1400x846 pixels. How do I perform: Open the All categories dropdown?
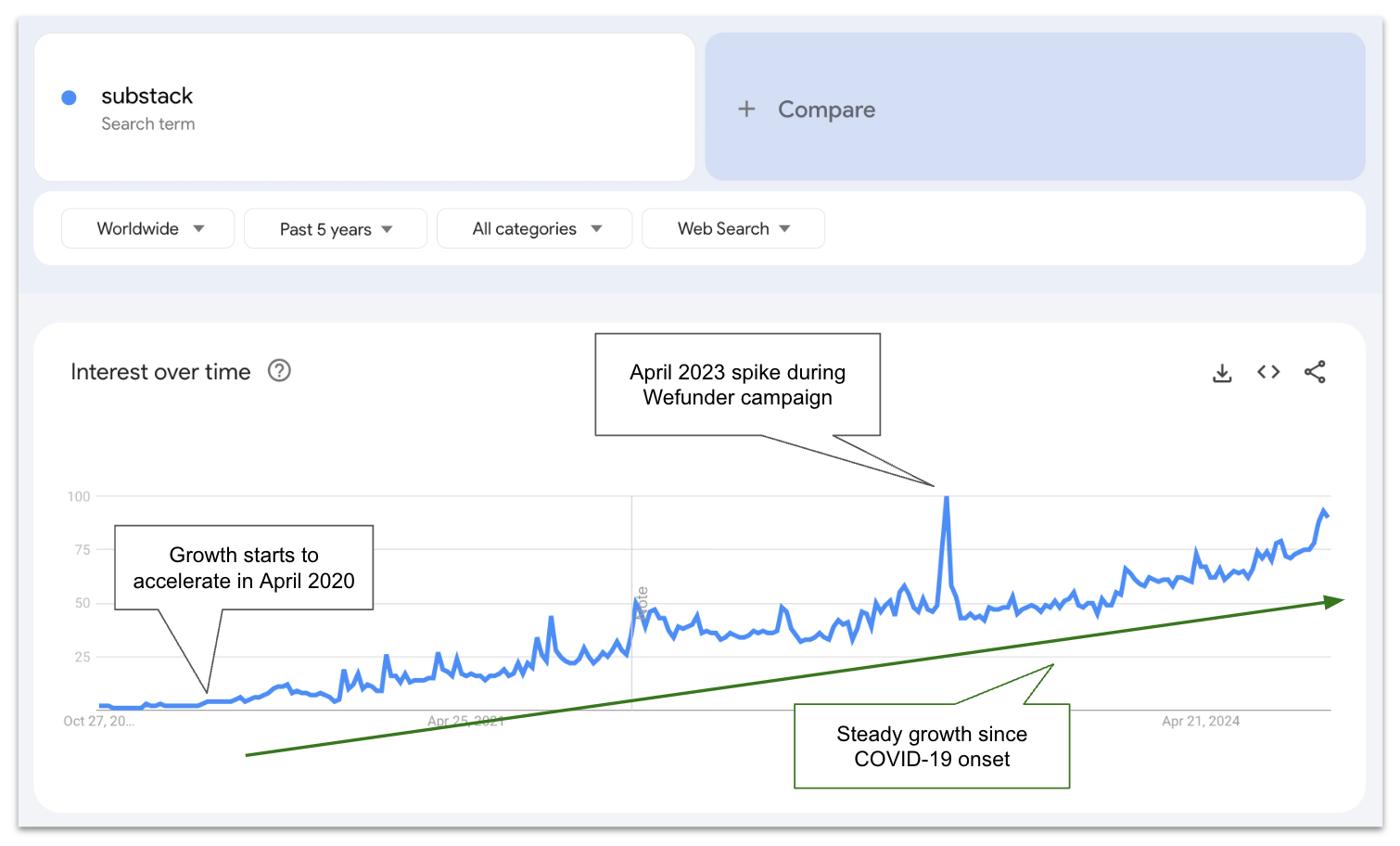click(534, 228)
